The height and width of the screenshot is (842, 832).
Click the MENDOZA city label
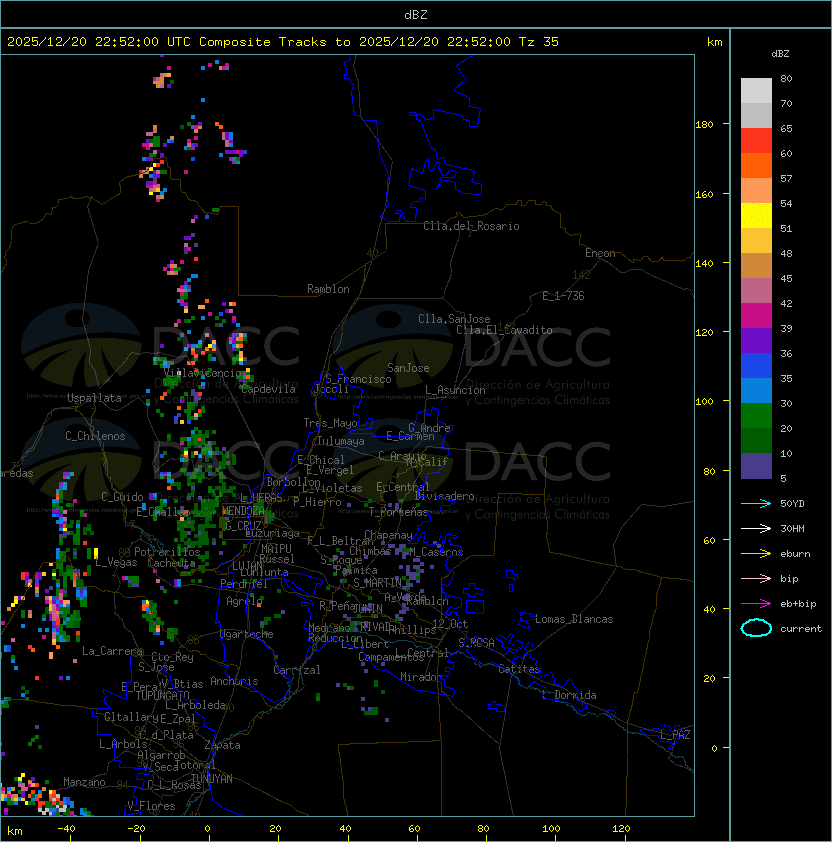(x=243, y=510)
